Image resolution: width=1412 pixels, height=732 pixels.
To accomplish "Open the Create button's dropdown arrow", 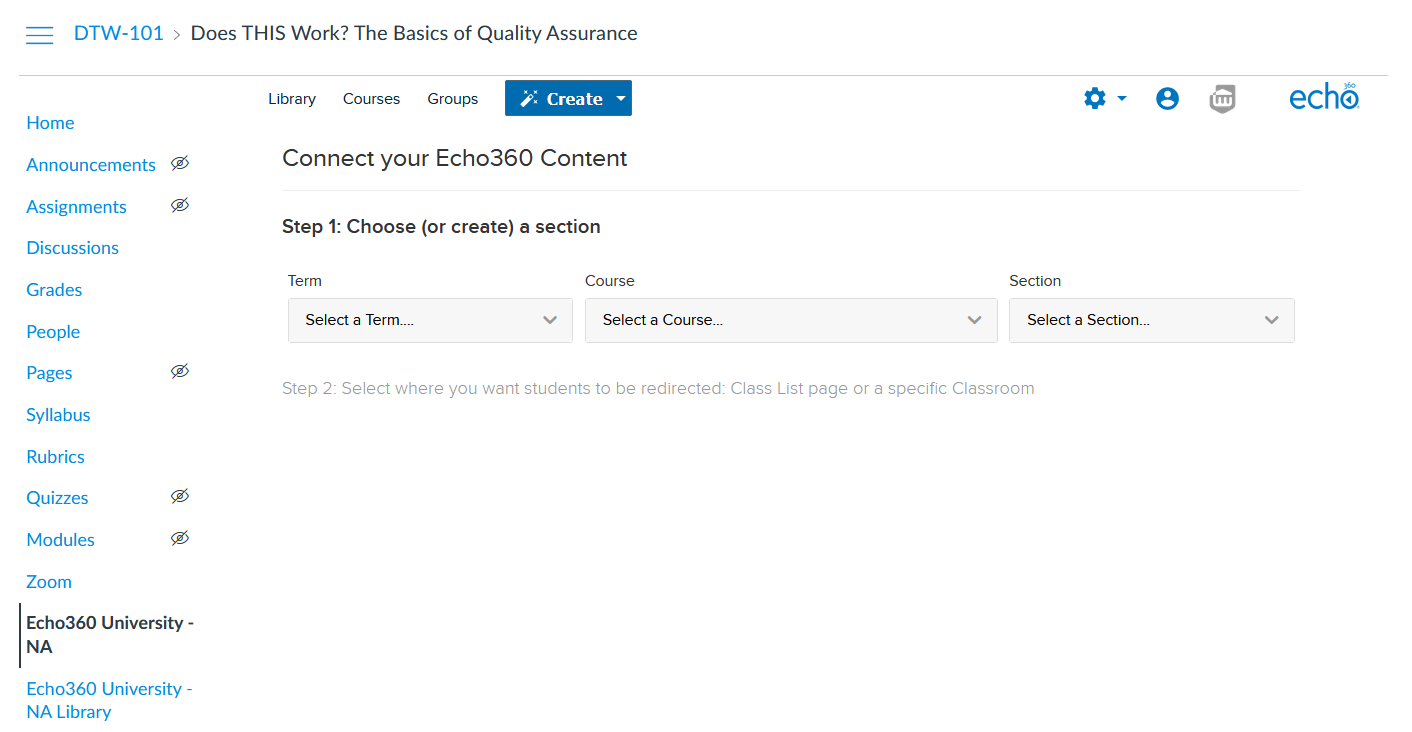I will coord(621,98).
